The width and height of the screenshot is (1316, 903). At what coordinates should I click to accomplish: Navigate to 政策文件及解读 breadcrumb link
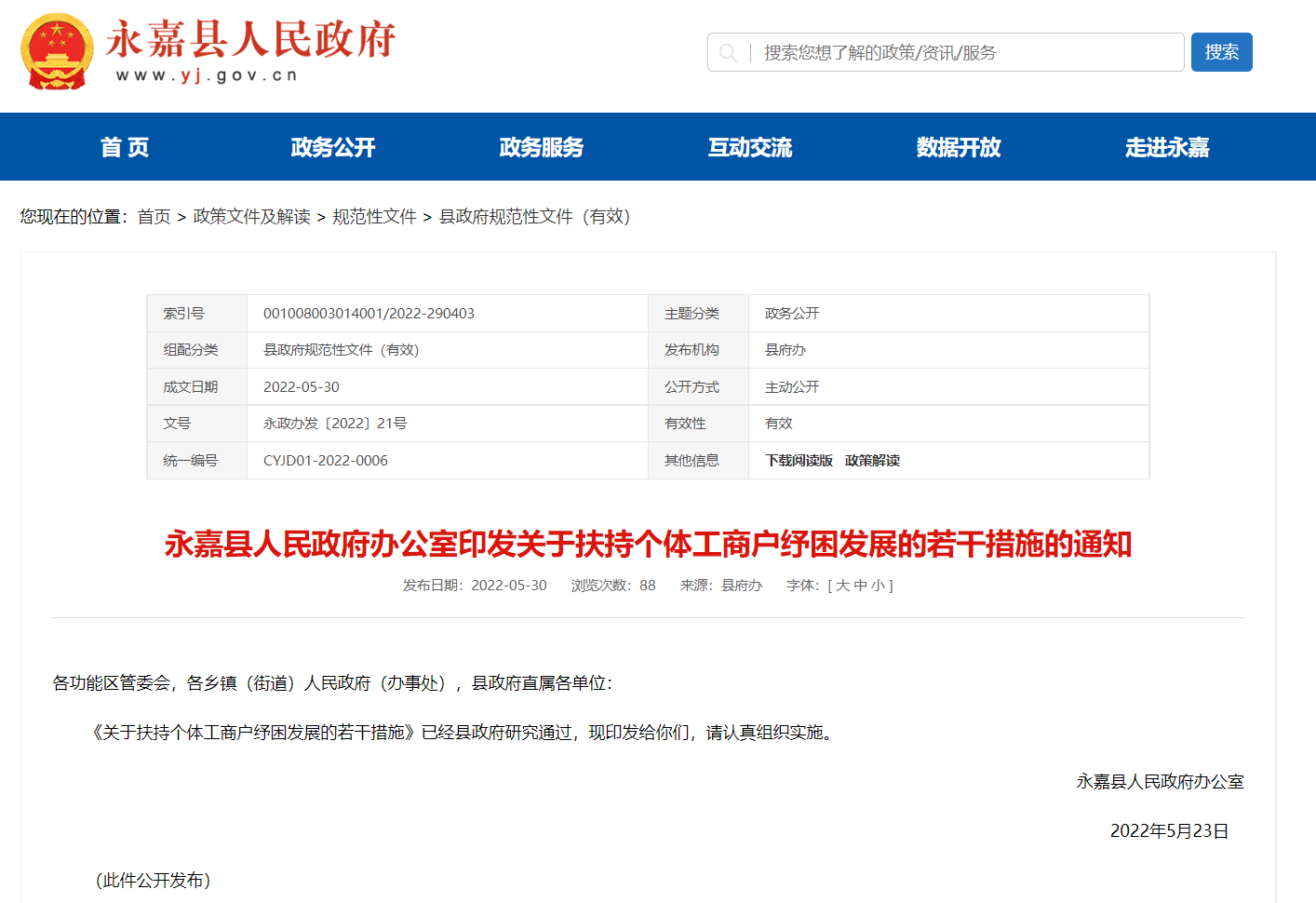[x=251, y=217]
